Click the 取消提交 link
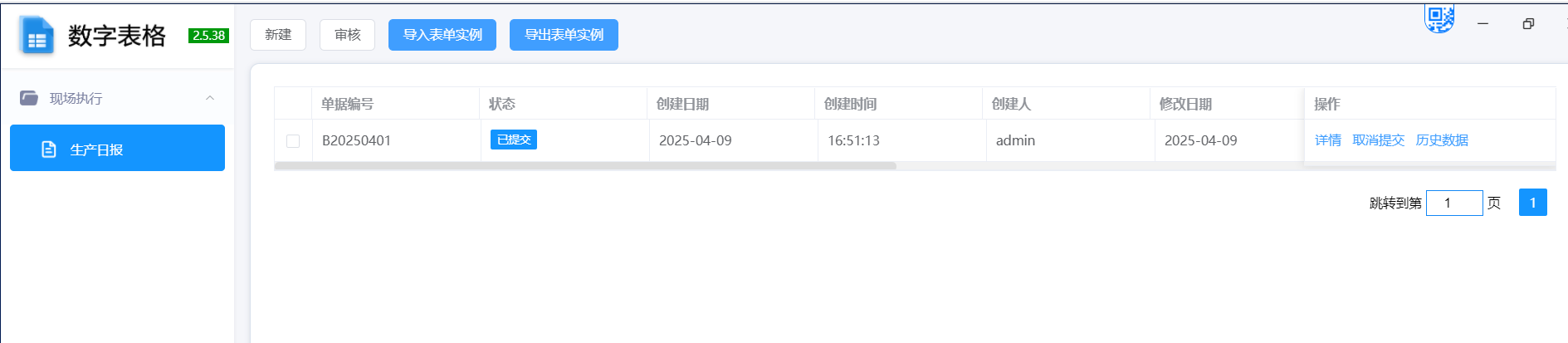This screenshot has height=343, width=1568. coord(1379,140)
